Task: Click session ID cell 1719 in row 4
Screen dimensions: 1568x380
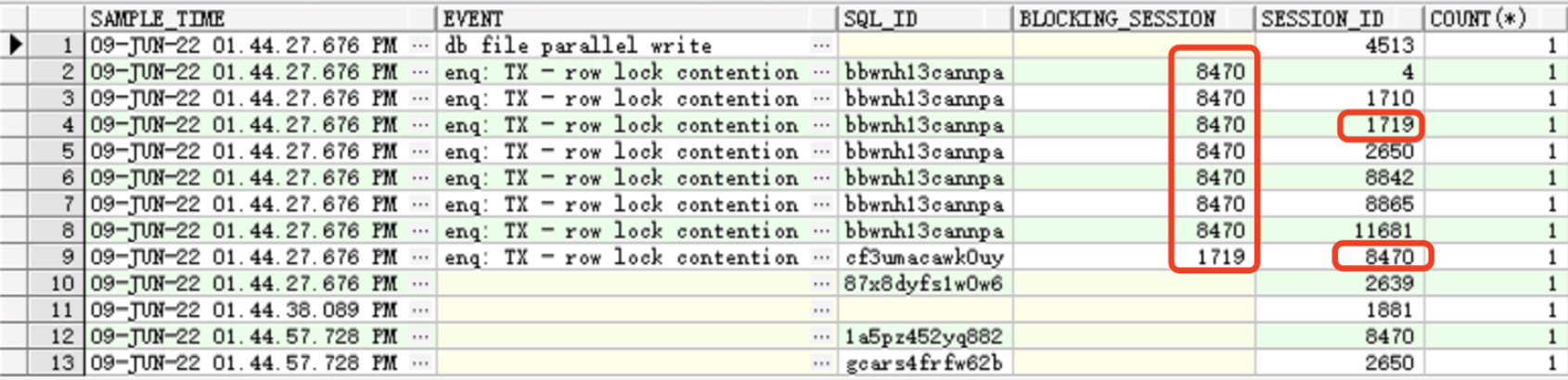Action: click(1339, 124)
